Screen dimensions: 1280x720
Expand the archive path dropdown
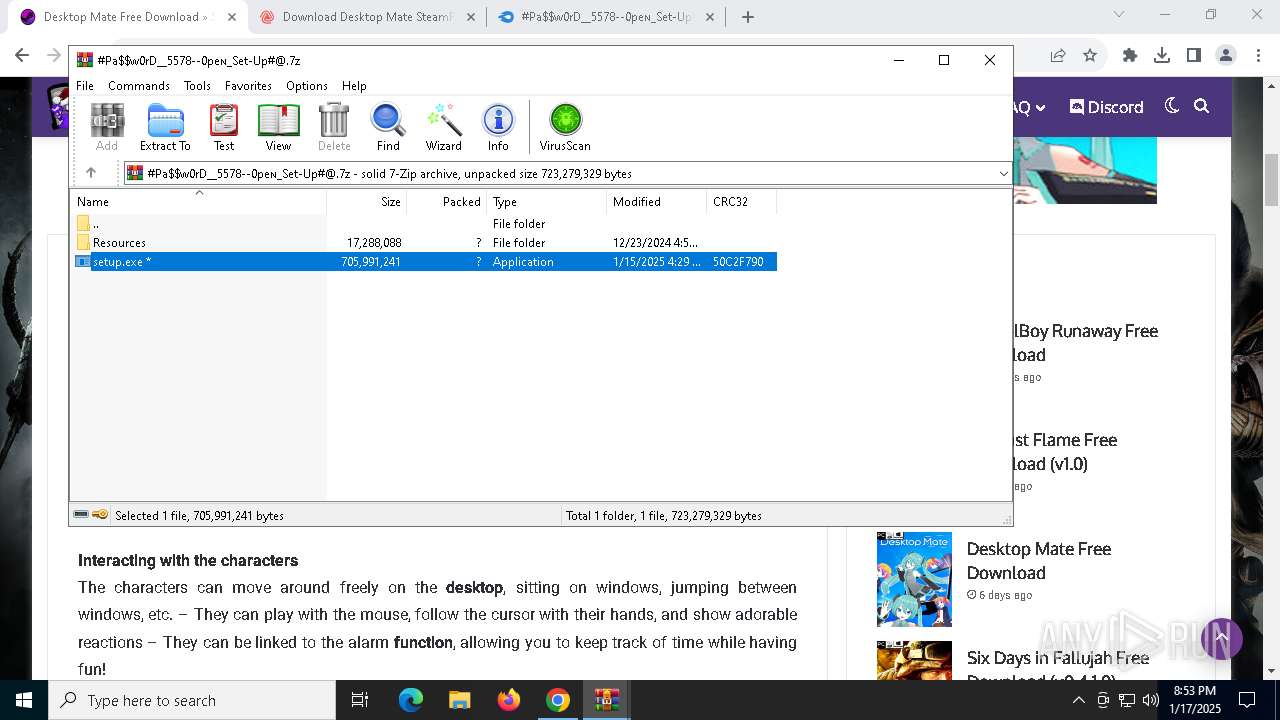tap(1003, 173)
